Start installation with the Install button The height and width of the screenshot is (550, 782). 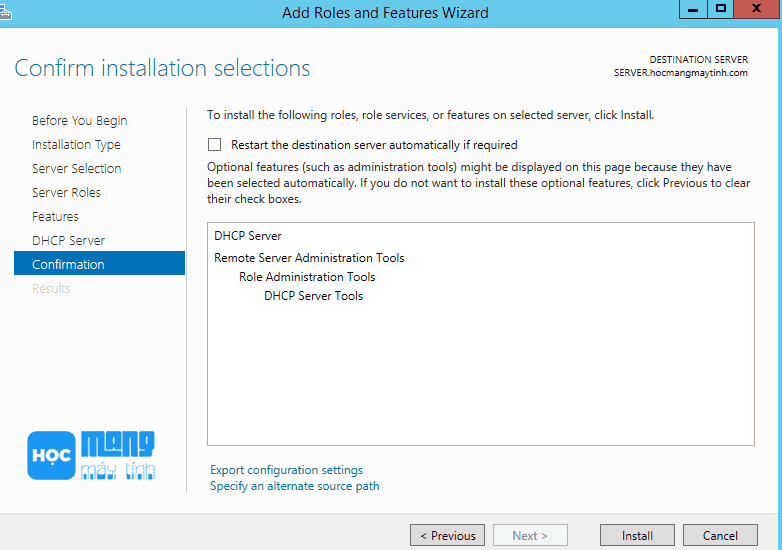(637, 535)
